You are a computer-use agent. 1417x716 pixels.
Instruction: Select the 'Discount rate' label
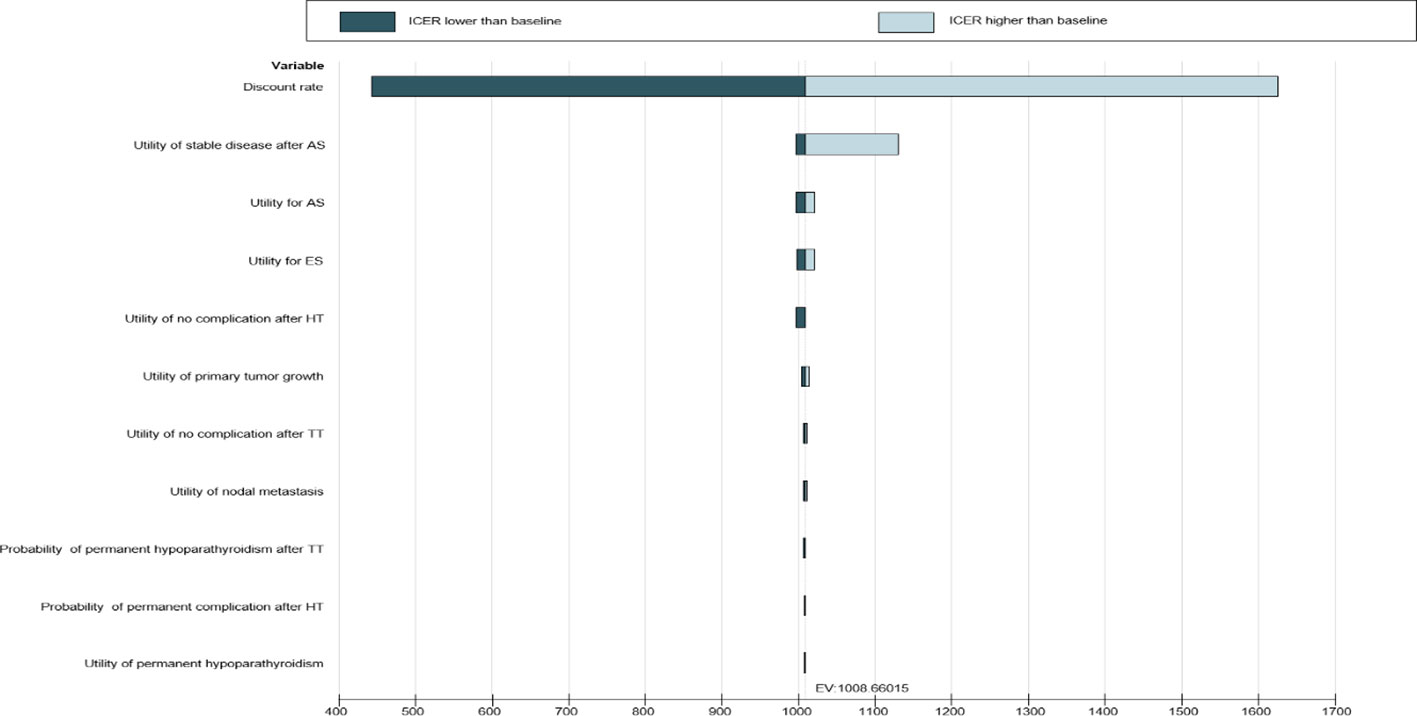tap(283, 87)
